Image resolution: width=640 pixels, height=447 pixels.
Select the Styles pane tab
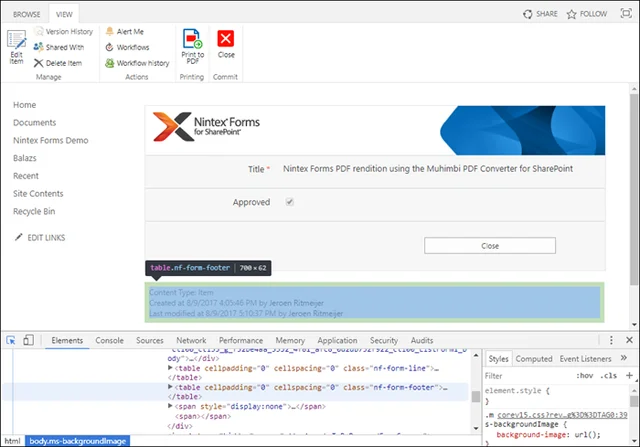tap(498, 359)
